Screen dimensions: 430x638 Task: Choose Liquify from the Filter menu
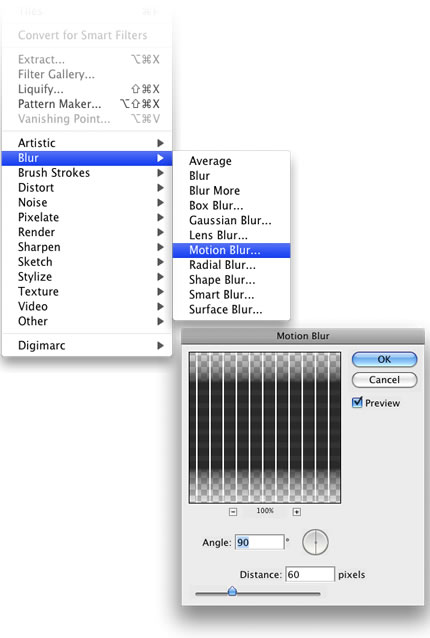[x=87, y=89]
